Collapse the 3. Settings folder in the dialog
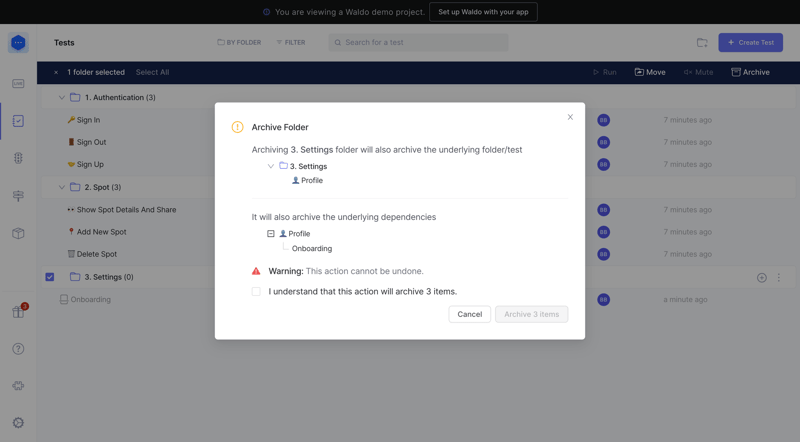Screen dimensions: 800x442 click(x=271, y=166)
